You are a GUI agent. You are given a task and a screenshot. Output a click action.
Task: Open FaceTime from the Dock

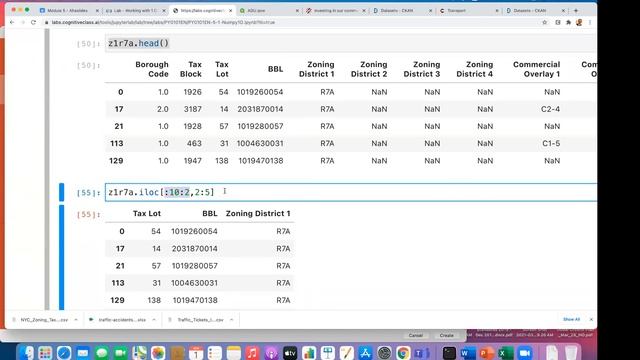tap(120, 353)
